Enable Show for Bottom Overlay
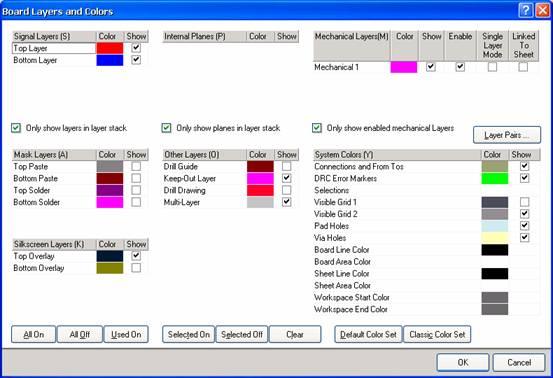 [x=136, y=268]
